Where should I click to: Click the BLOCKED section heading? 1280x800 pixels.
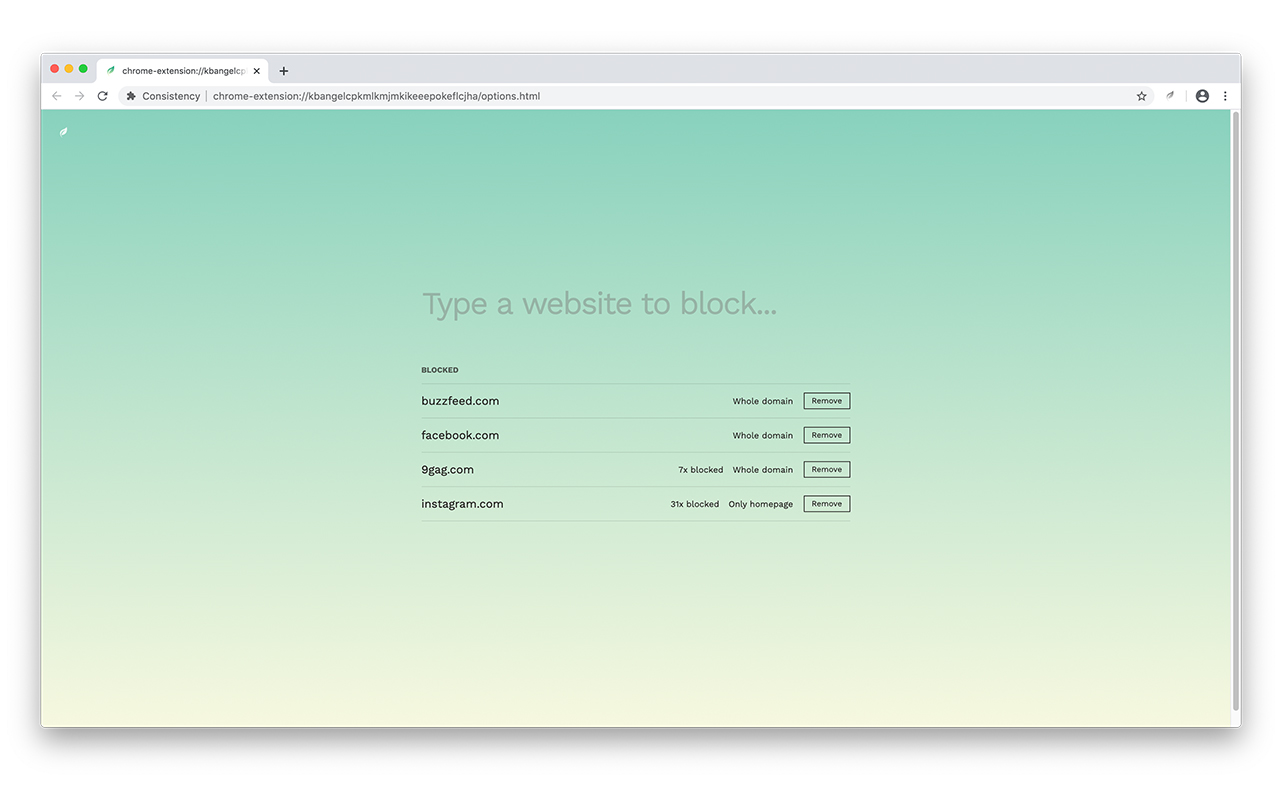[440, 370]
